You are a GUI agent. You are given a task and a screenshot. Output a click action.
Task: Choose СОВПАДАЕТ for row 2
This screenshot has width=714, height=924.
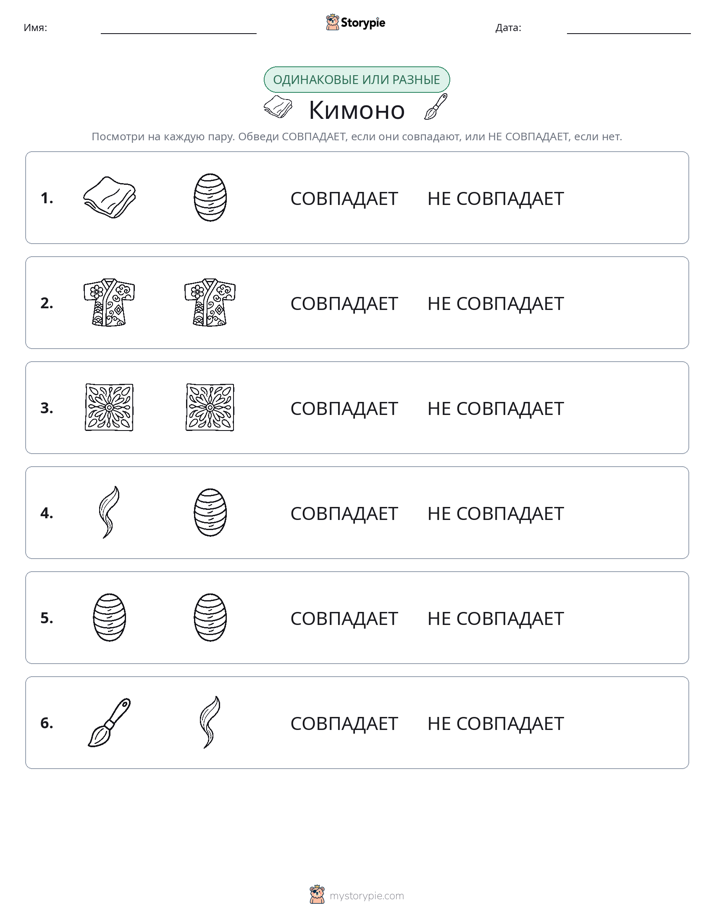click(x=344, y=303)
